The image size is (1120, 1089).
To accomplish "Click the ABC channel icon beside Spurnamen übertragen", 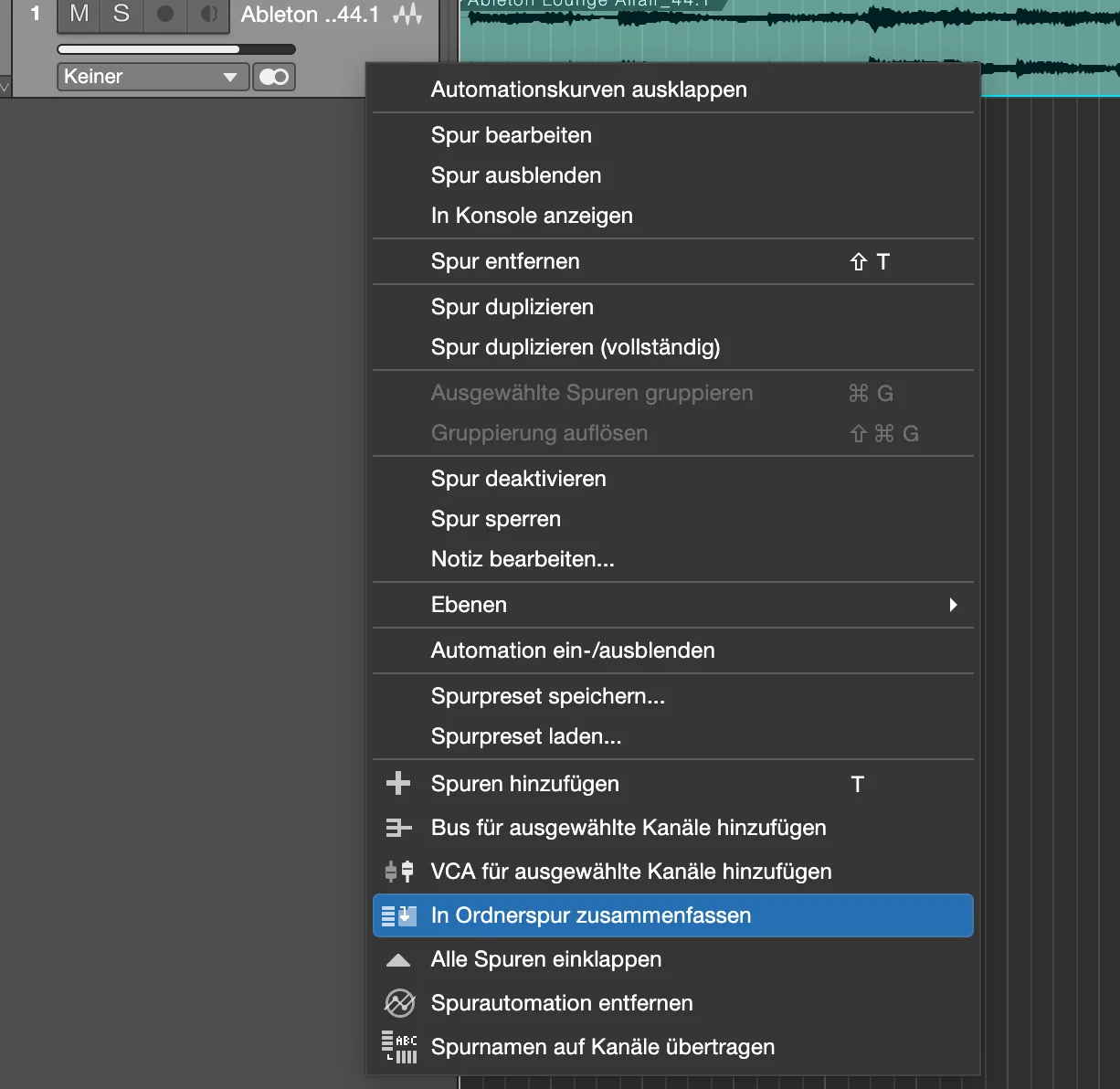I will (x=399, y=1047).
